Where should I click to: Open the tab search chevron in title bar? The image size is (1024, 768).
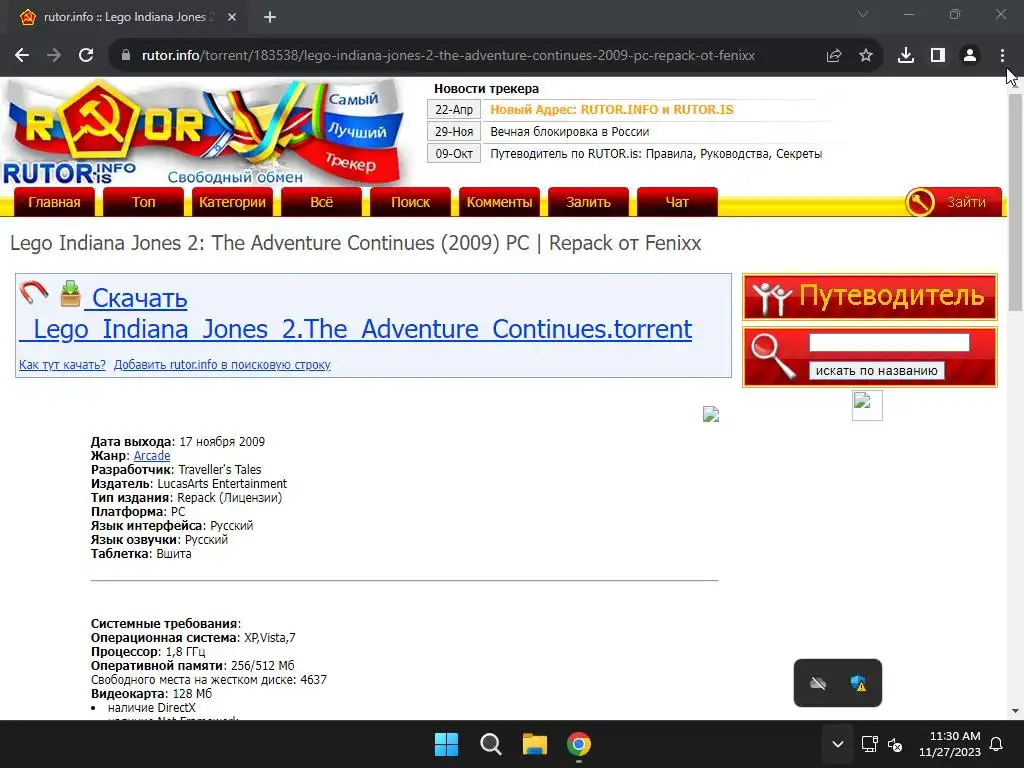tap(863, 14)
